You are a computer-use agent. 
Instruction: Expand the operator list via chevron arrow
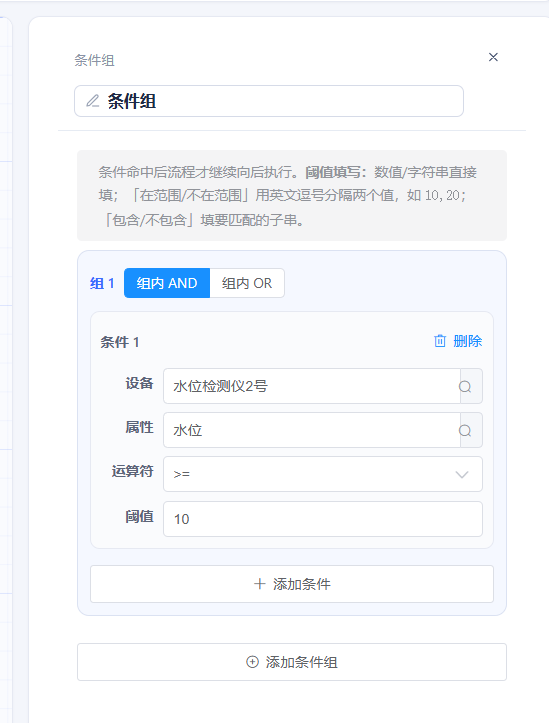[462, 474]
